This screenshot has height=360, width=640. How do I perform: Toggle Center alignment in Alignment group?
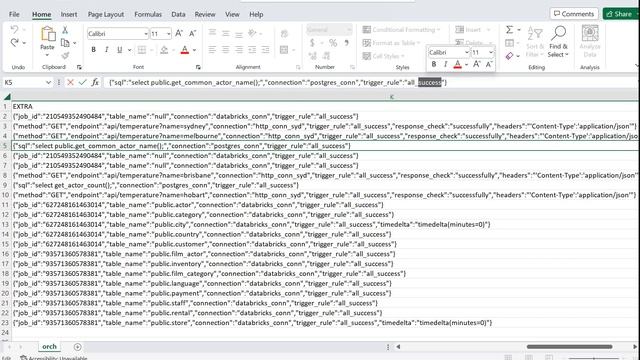point(225,50)
